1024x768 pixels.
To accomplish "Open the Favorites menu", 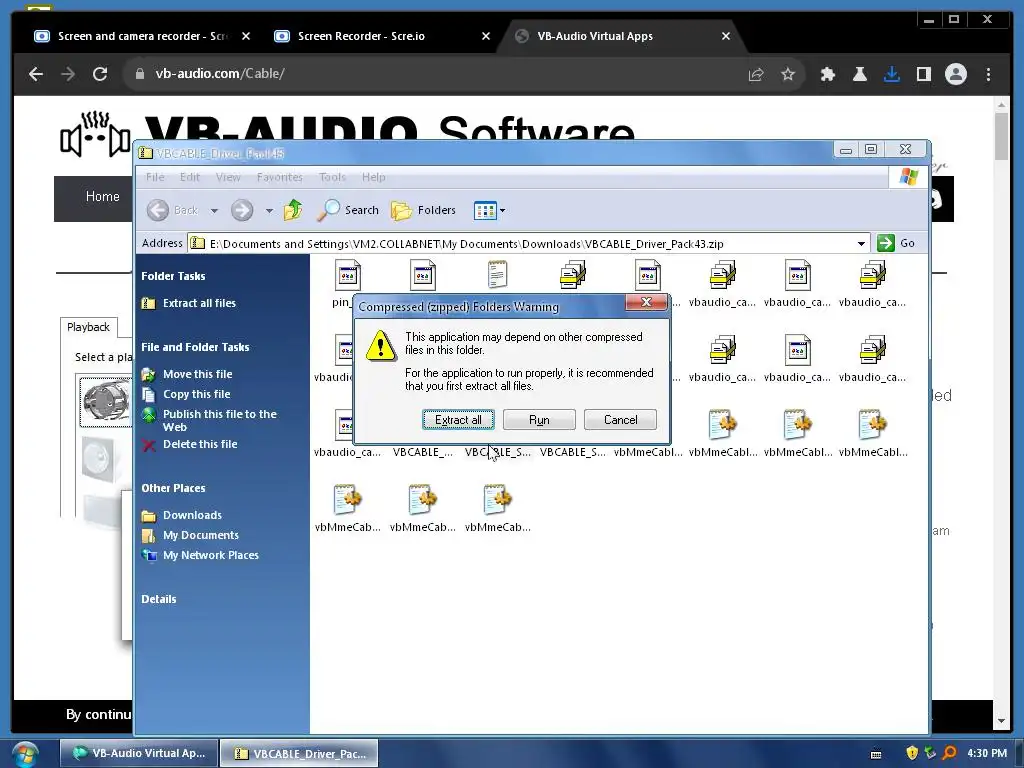I will [x=280, y=177].
